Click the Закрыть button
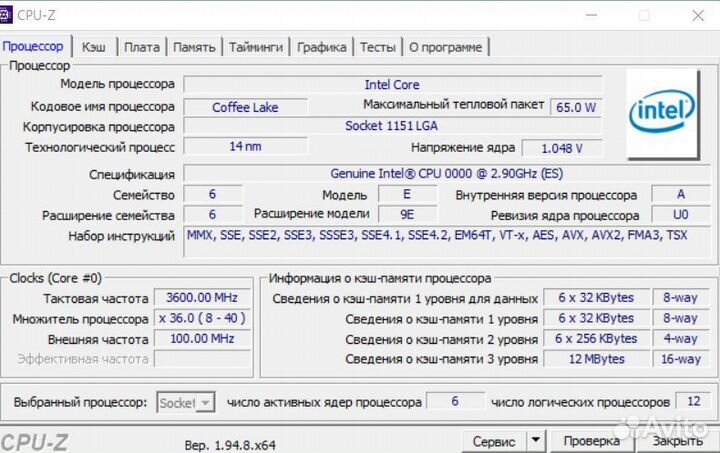Image resolution: width=720 pixels, height=453 pixels. click(678, 441)
